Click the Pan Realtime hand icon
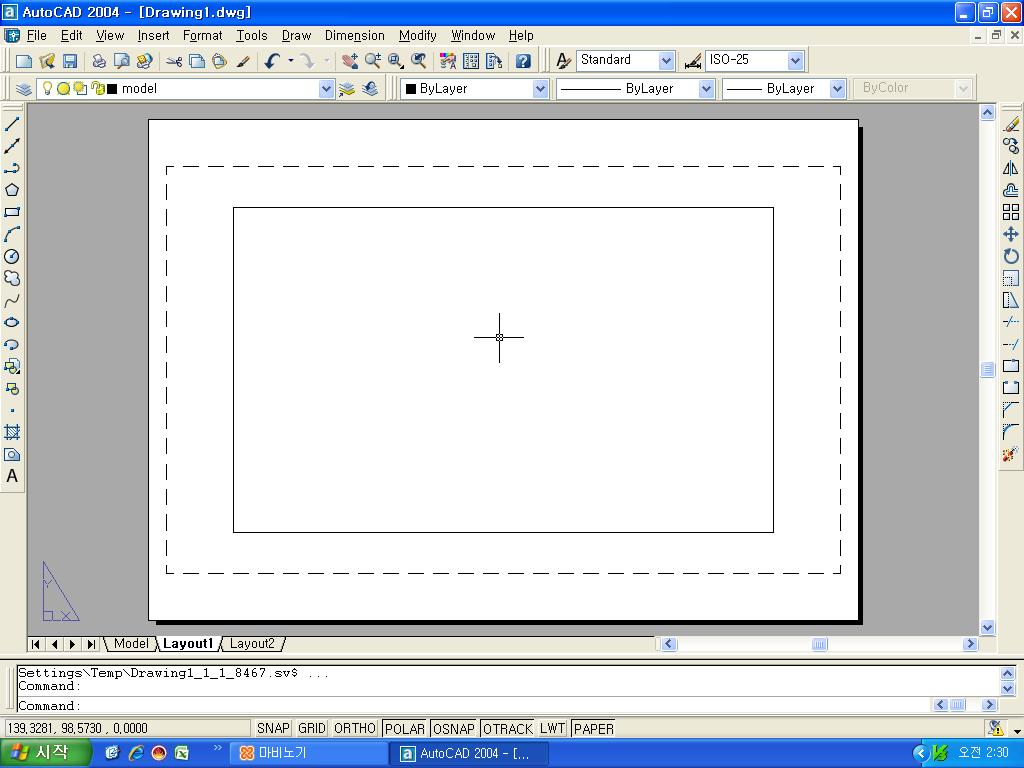This screenshot has height=768, width=1024. click(350, 61)
